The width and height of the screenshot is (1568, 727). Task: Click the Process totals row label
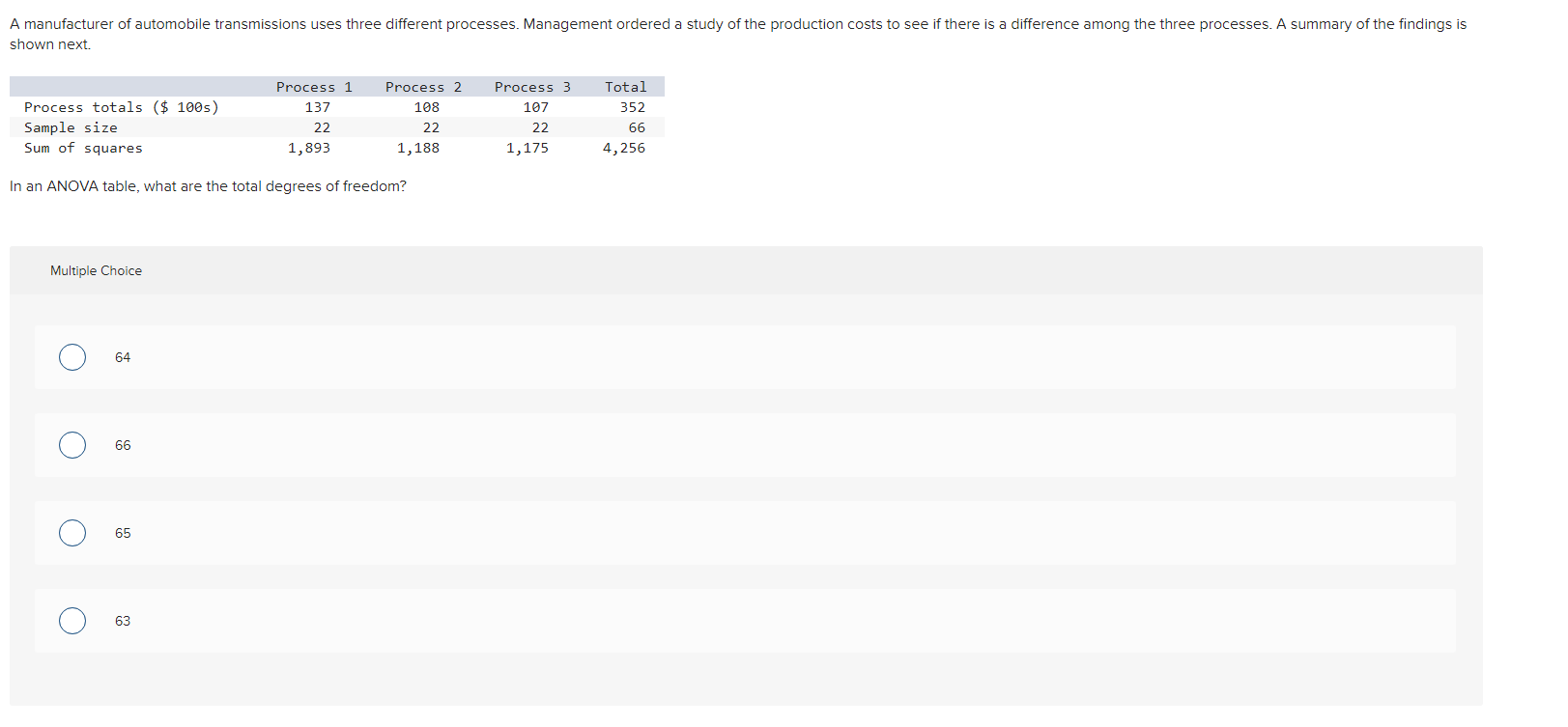point(122,106)
